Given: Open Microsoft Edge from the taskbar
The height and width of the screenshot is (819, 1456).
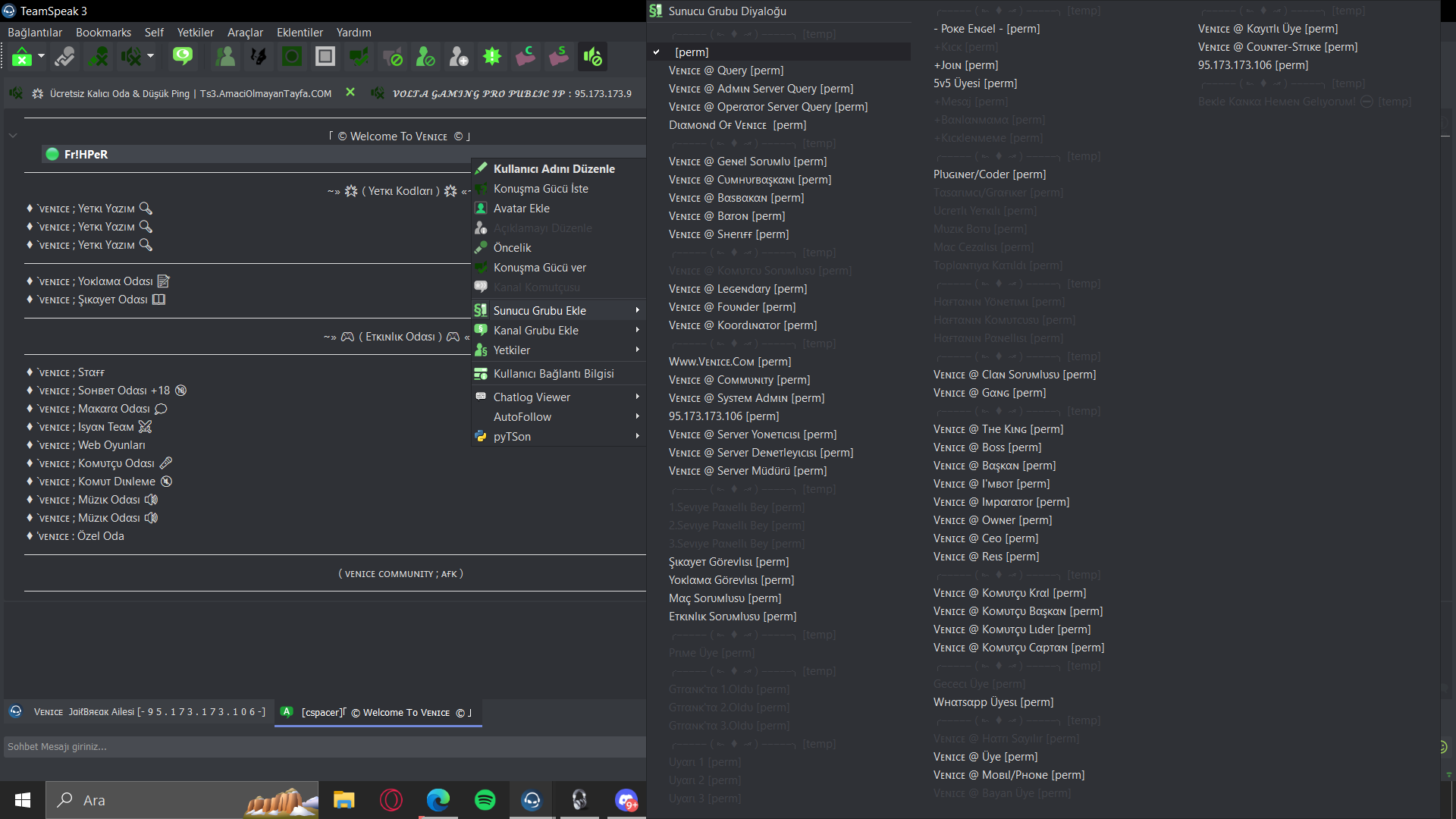Looking at the screenshot, I should pos(438,800).
